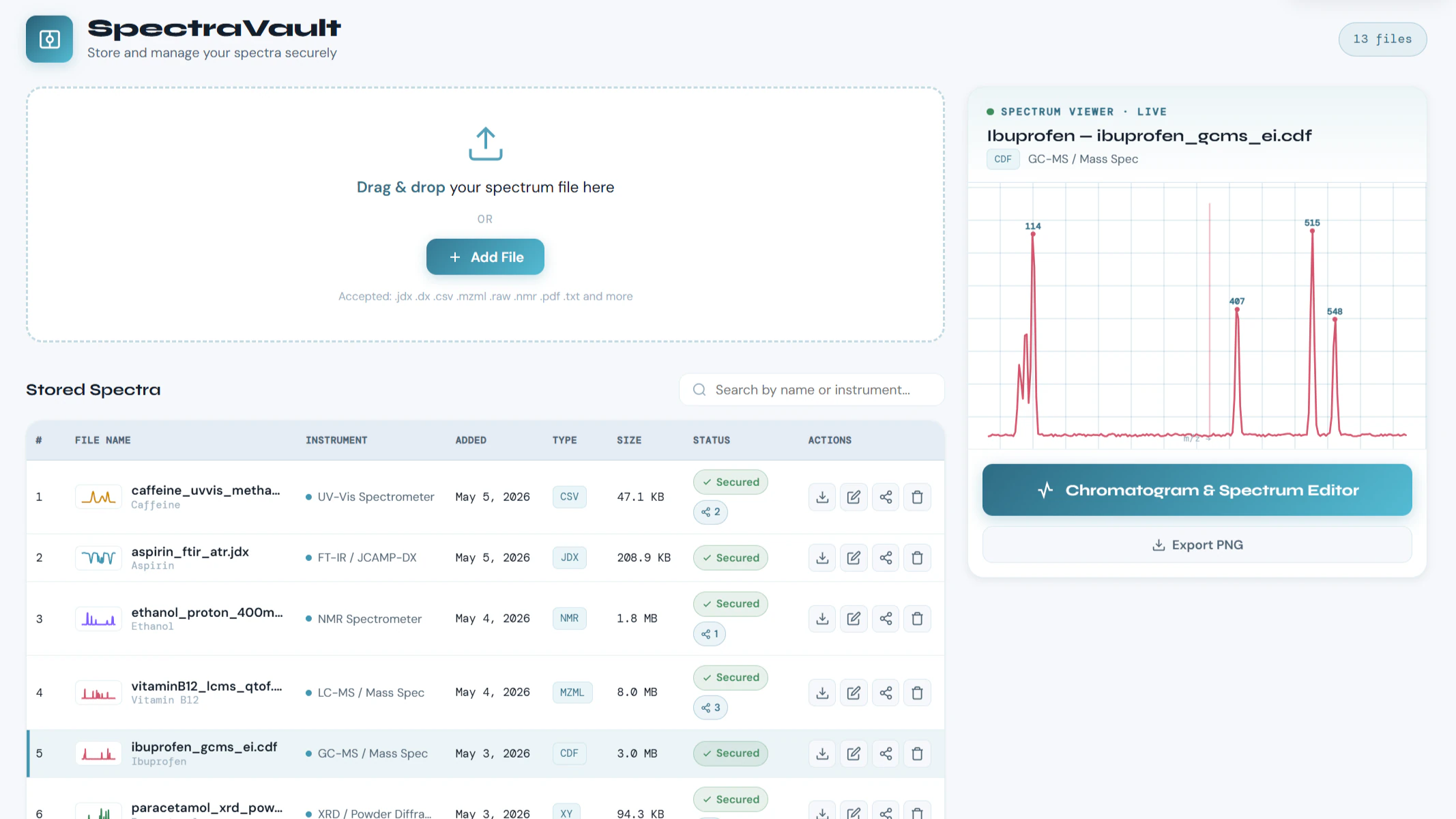Screen dimensions: 1456x819
Task: Open vitamin B12 spectrum thumbnail preview
Action: tap(98, 693)
